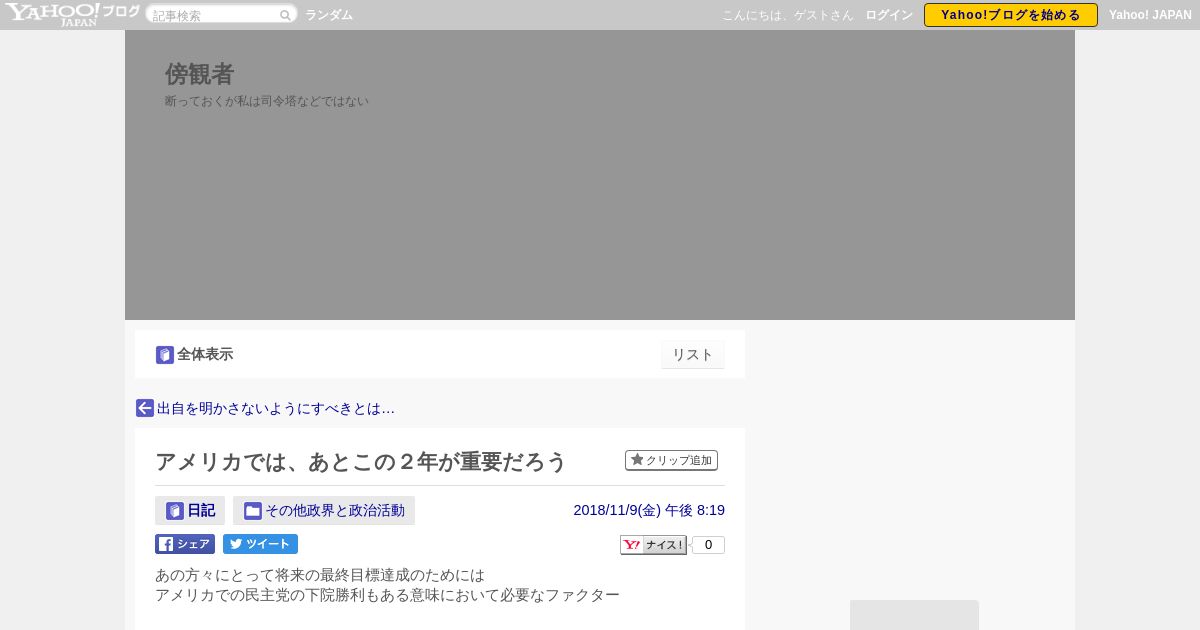This screenshot has width=1200, height=630.
Task: Select the 日記 category tab
Action: coord(190,511)
